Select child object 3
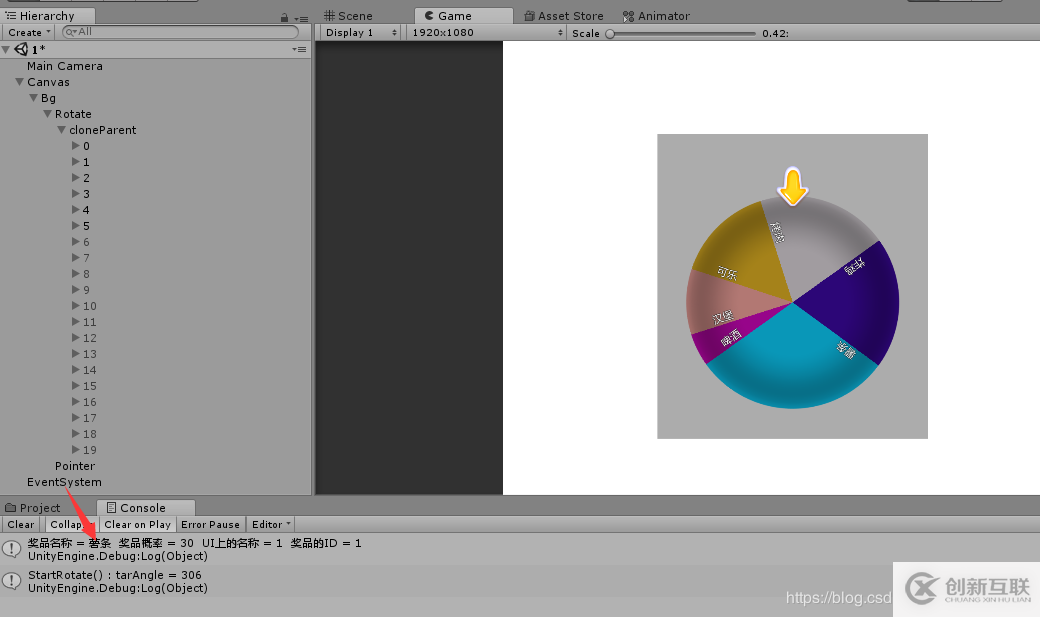The image size is (1040, 617). click(86, 194)
